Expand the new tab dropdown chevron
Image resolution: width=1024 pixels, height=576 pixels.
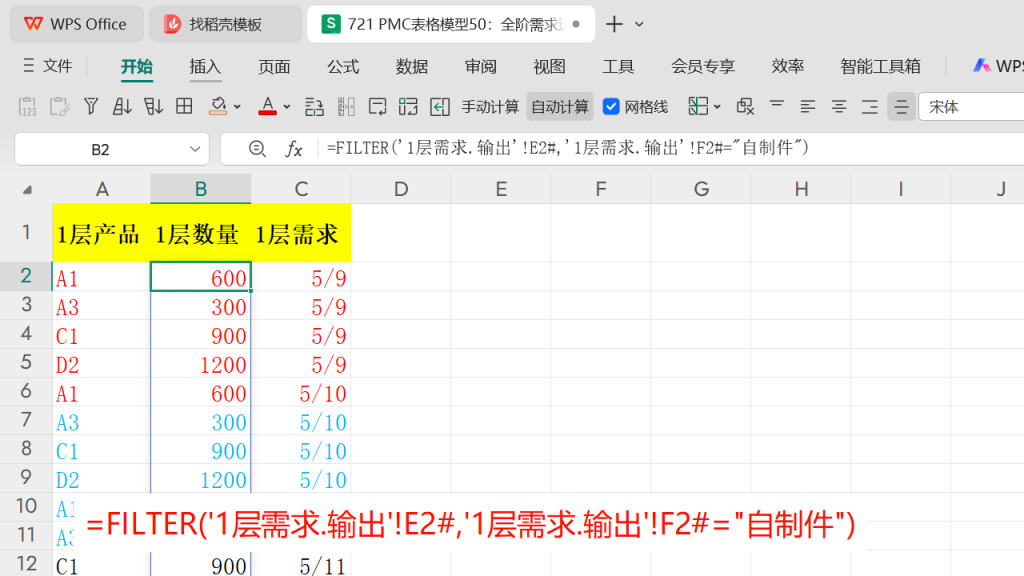point(639,25)
